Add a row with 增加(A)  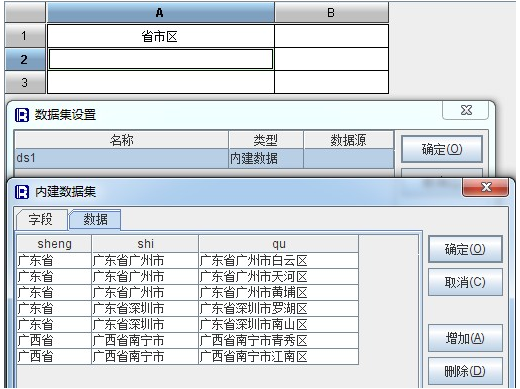pyautogui.click(x=465, y=338)
